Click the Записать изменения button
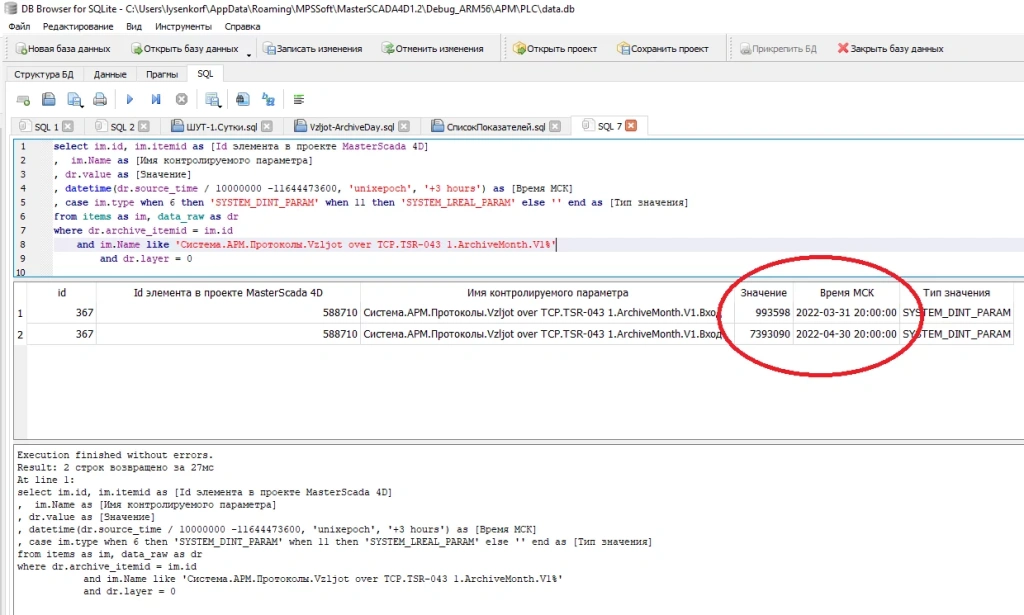The image size is (1024, 615). pyautogui.click(x=311, y=48)
